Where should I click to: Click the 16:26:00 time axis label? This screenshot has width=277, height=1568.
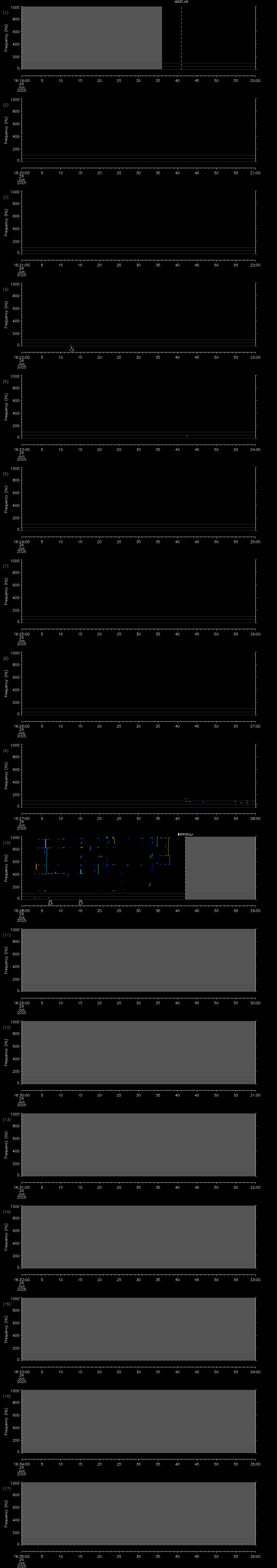point(21,726)
